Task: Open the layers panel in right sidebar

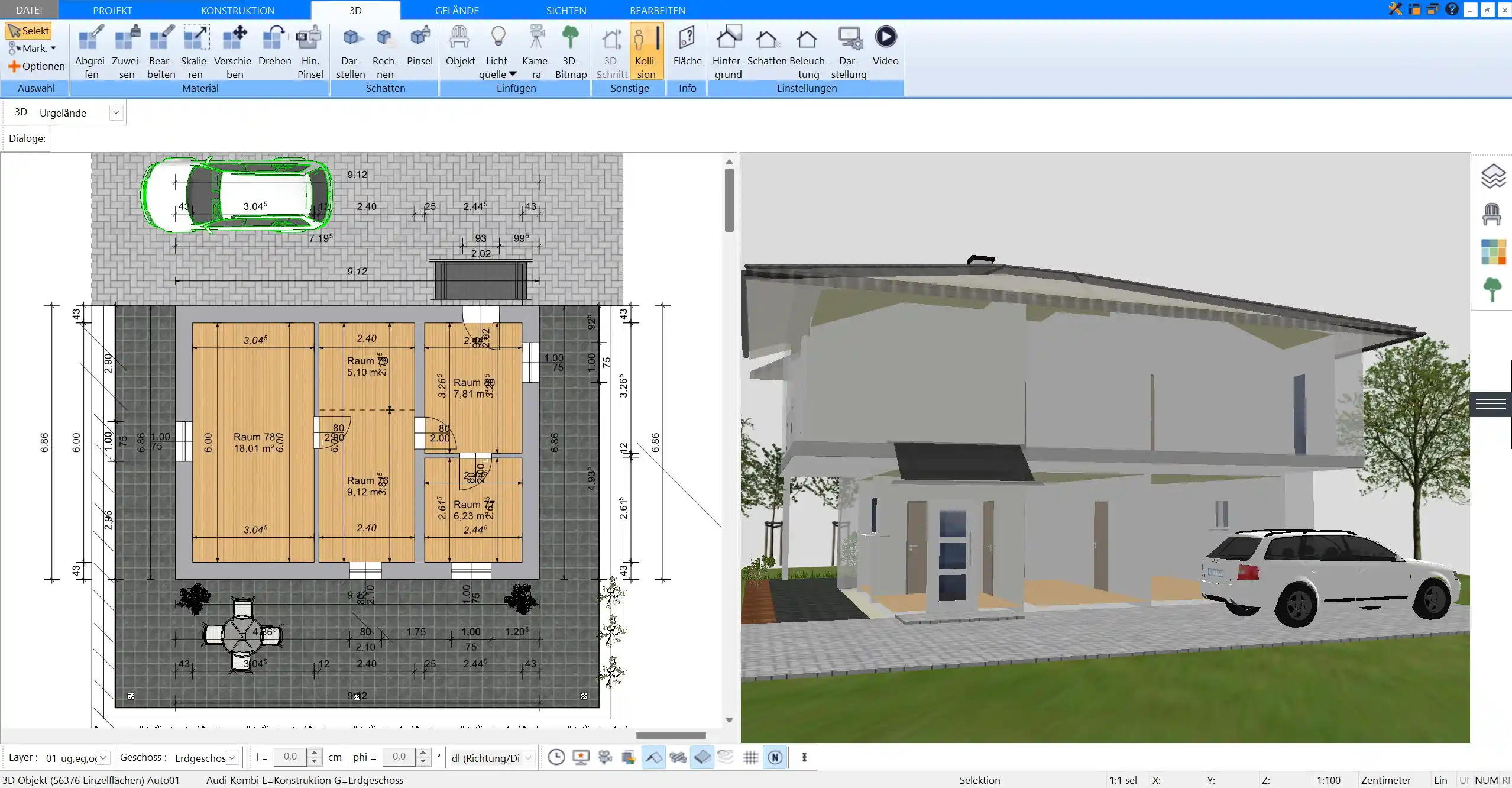Action: (x=1492, y=176)
